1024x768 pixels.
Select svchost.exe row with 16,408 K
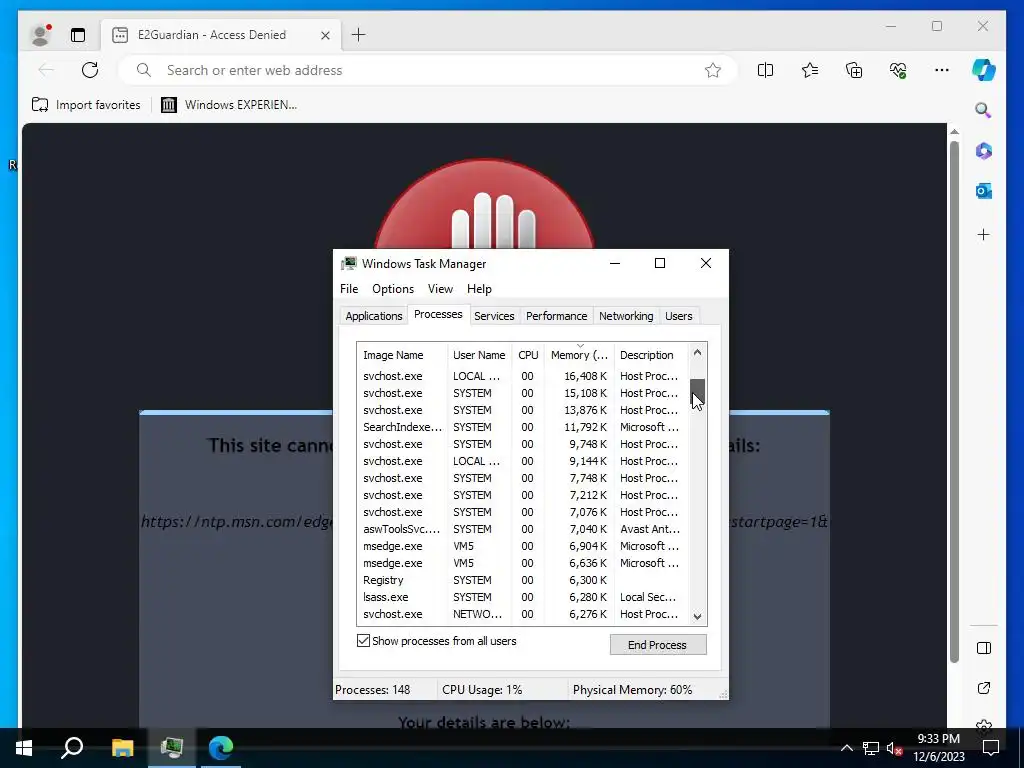coord(522,376)
